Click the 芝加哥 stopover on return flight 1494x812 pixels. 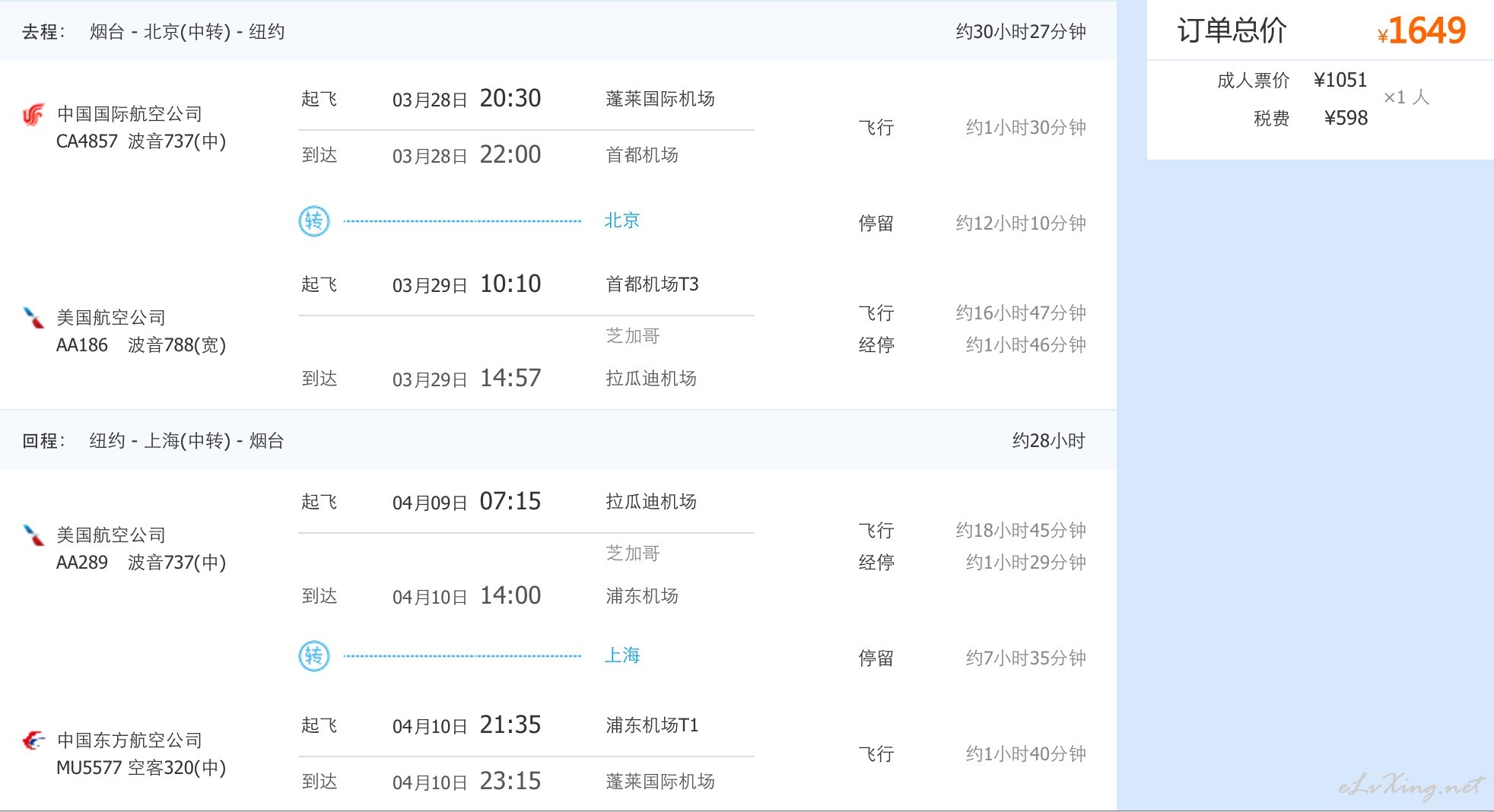tap(633, 553)
